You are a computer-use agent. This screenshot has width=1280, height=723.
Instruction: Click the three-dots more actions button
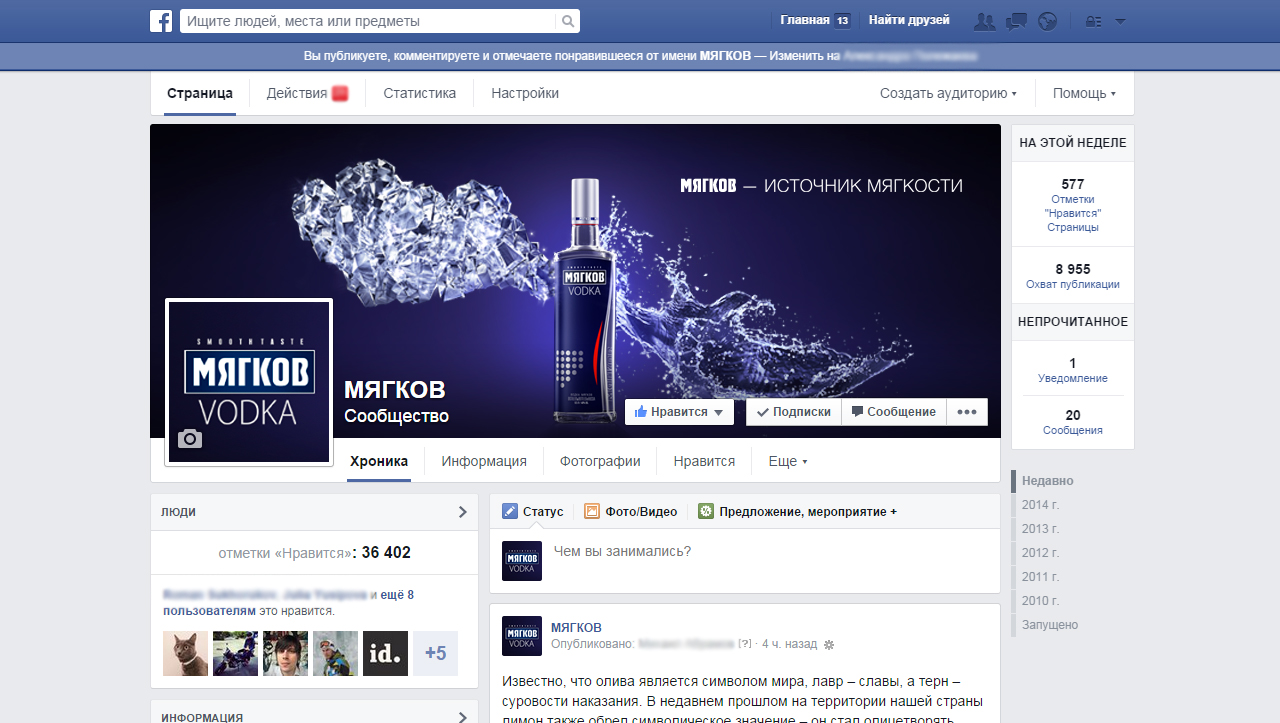click(967, 412)
